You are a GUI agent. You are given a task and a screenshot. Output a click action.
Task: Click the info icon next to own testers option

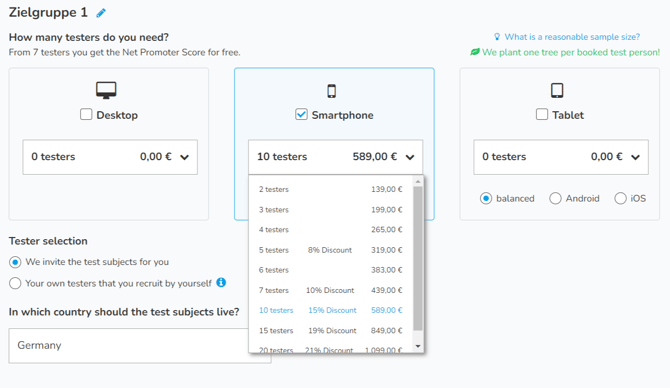click(x=221, y=282)
